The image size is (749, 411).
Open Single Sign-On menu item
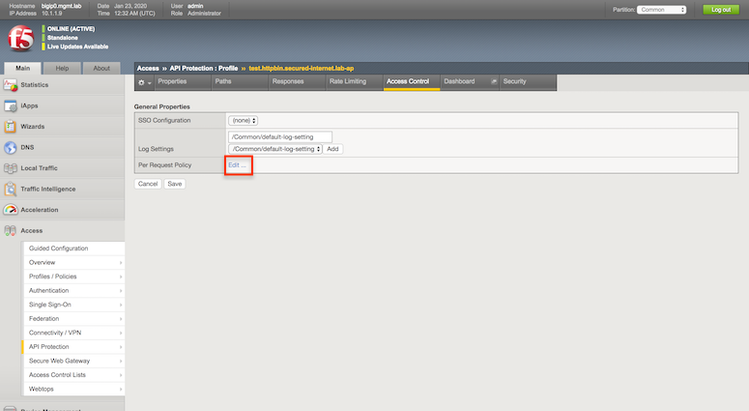[74, 305]
